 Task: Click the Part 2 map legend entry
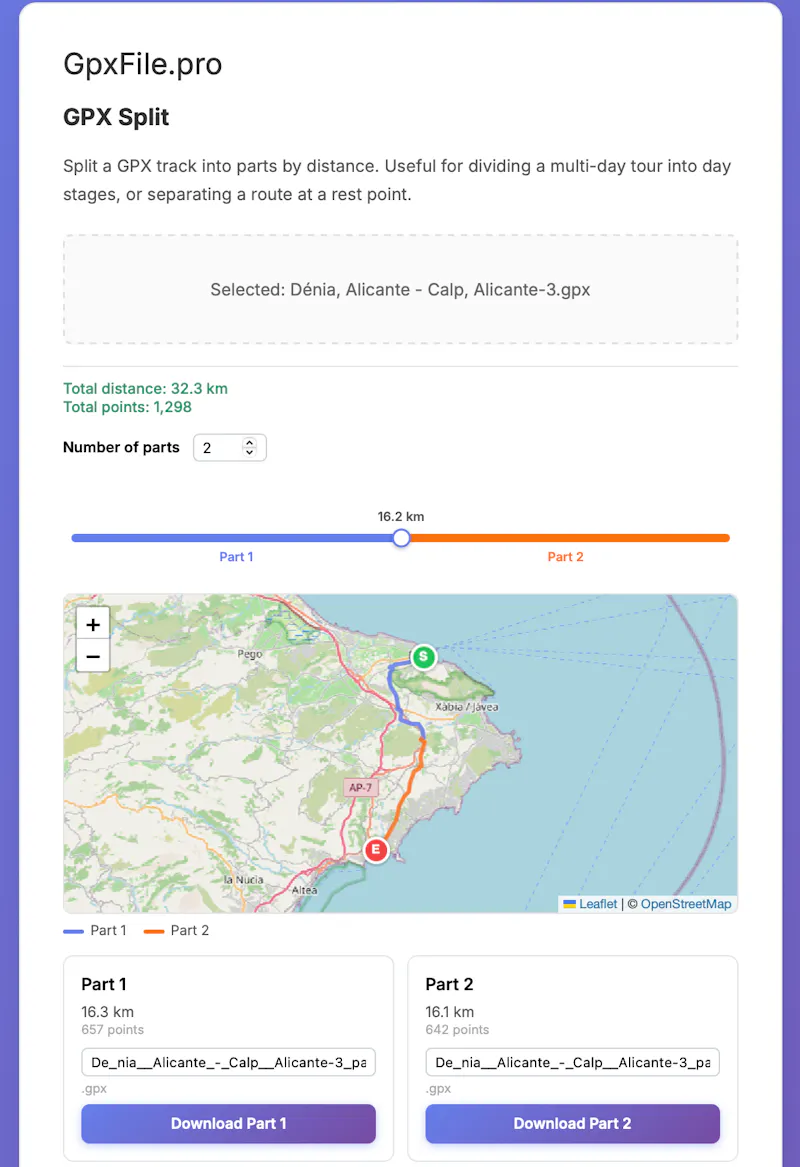pyautogui.click(x=176, y=930)
